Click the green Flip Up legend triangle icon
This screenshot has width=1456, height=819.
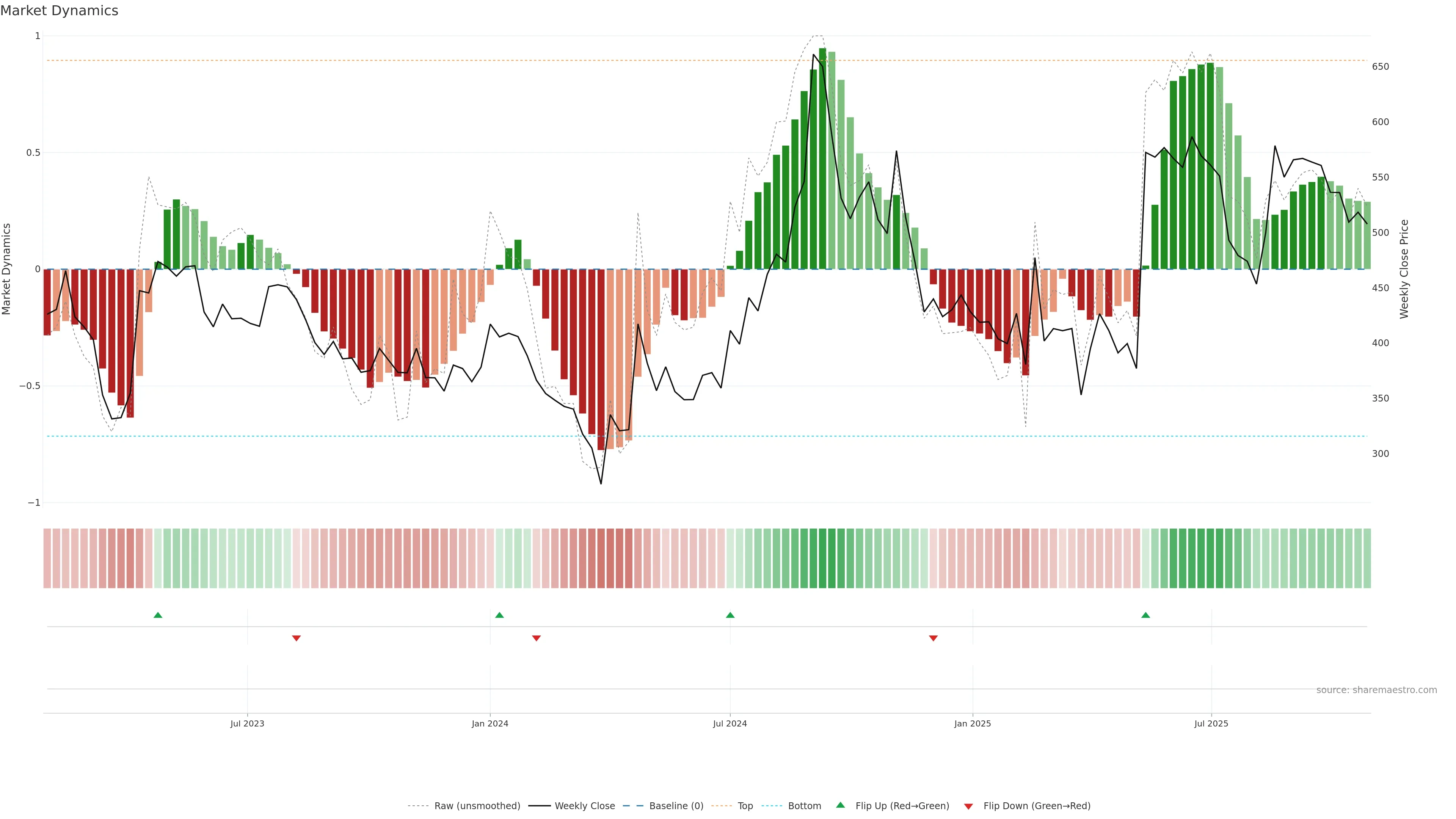pos(841,805)
